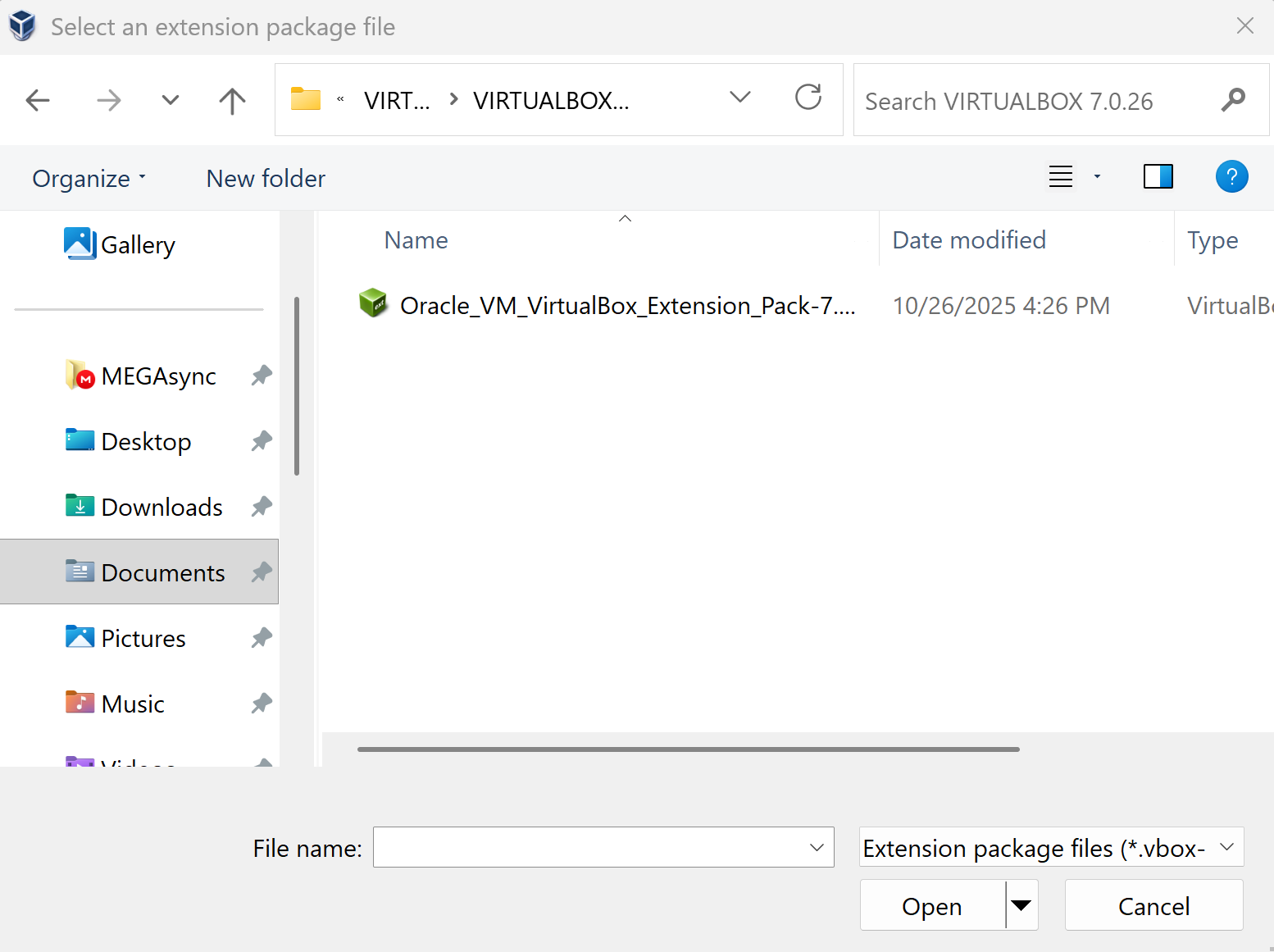Viewport: 1274px width, 952px height.
Task: Expand the Open button split arrow
Action: click(x=1021, y=905)
